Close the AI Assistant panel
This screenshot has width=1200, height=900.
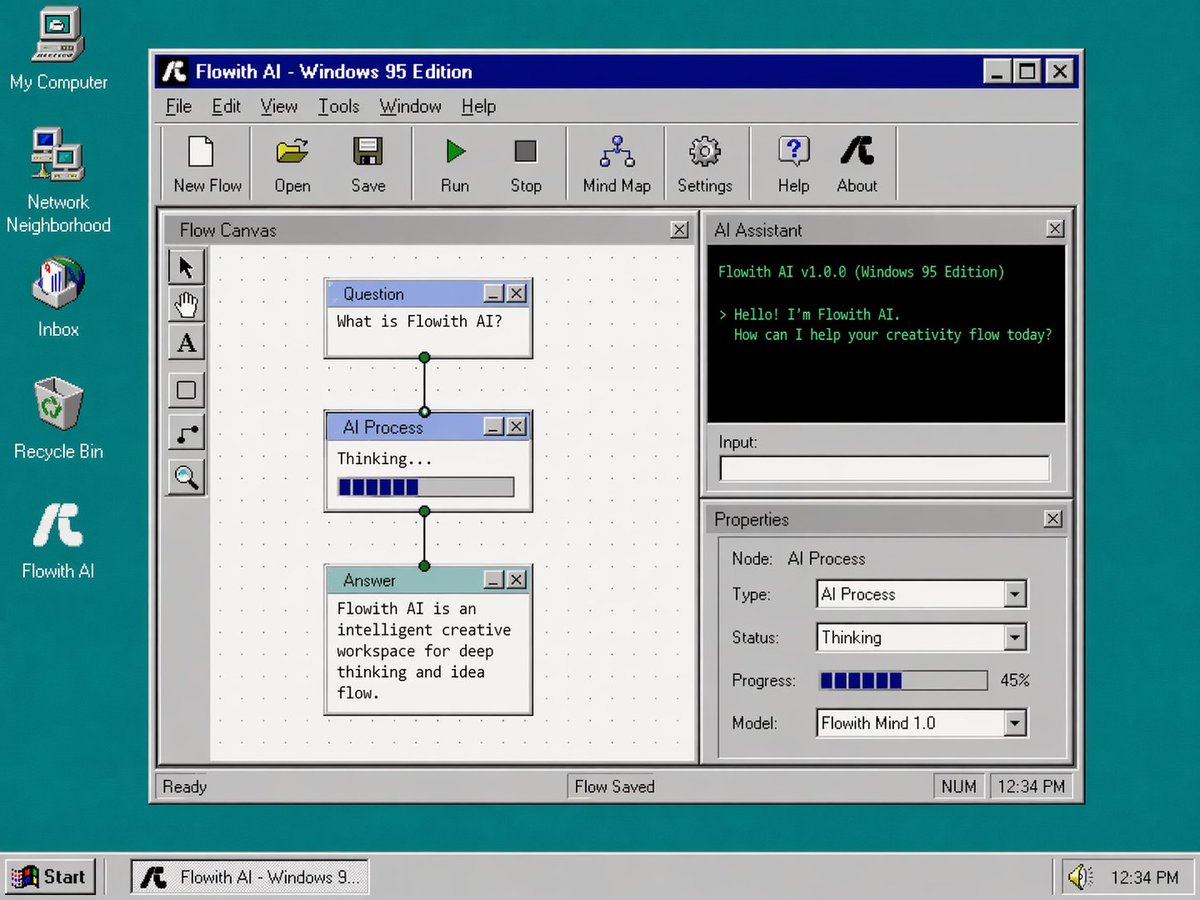tap(1055, 229)
